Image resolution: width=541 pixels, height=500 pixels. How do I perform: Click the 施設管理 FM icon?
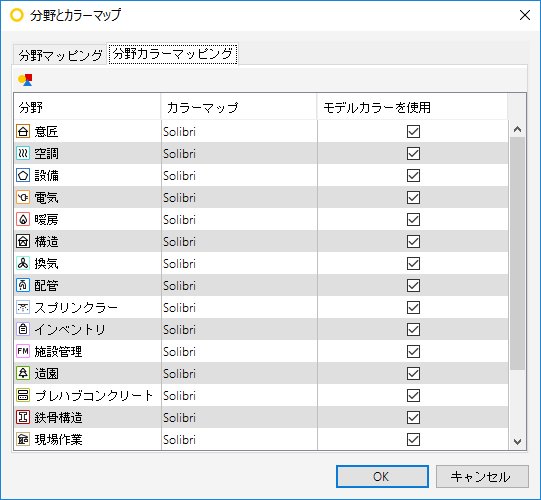pos(23,351)
